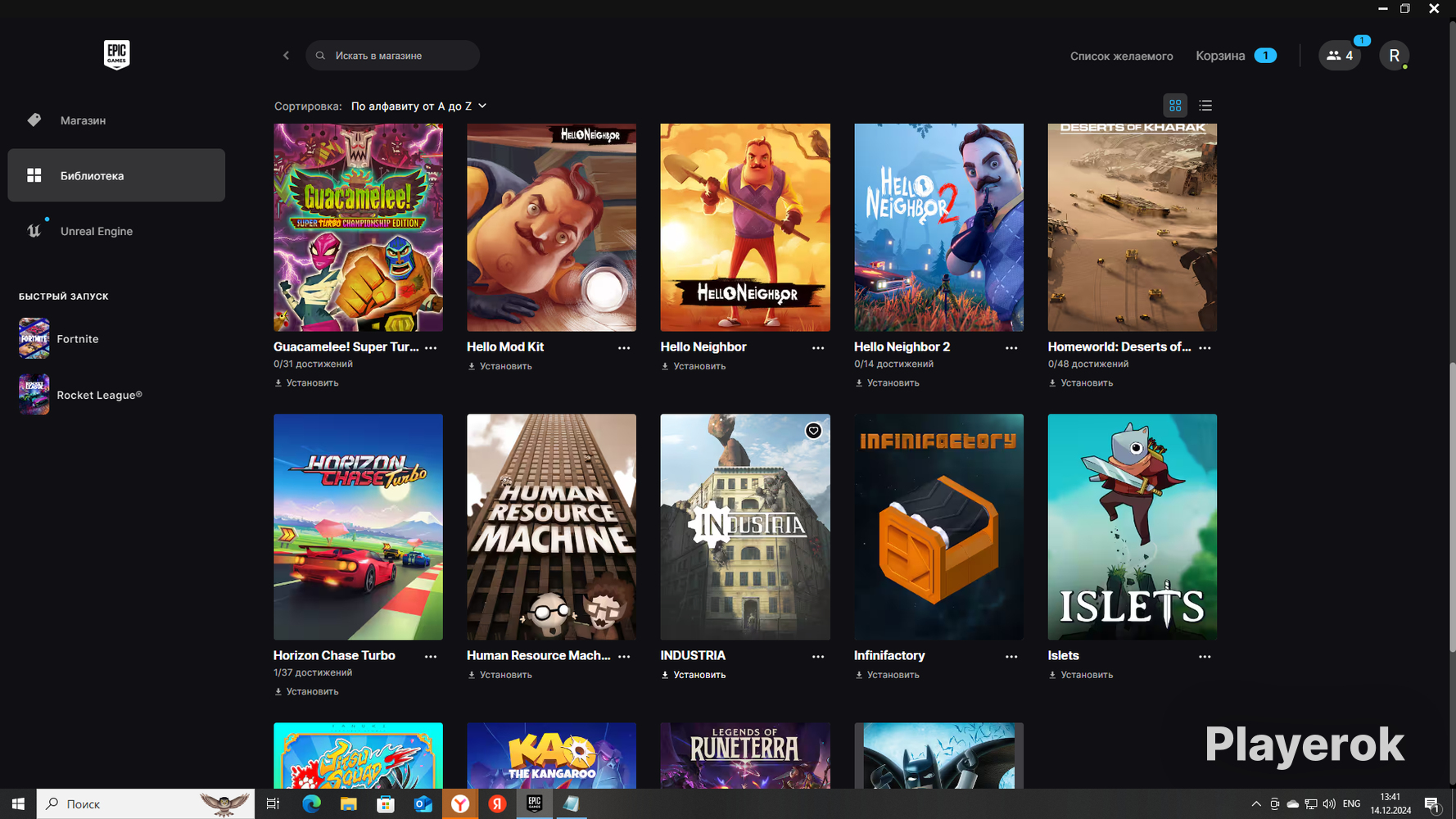
Task: Open Список желаемого wishlist
Action: [x=1121, y=57]
